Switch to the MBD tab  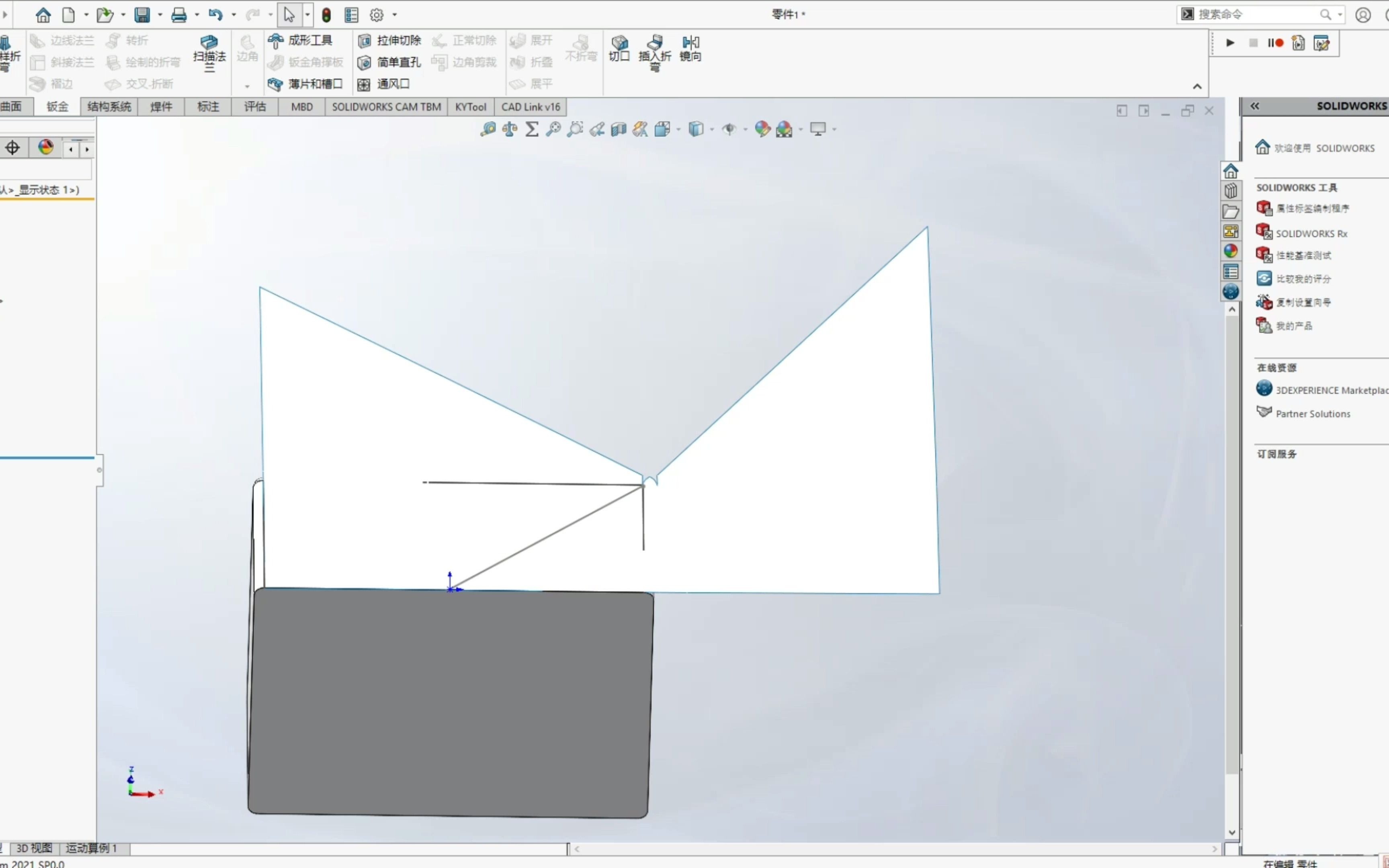[302, 107]
